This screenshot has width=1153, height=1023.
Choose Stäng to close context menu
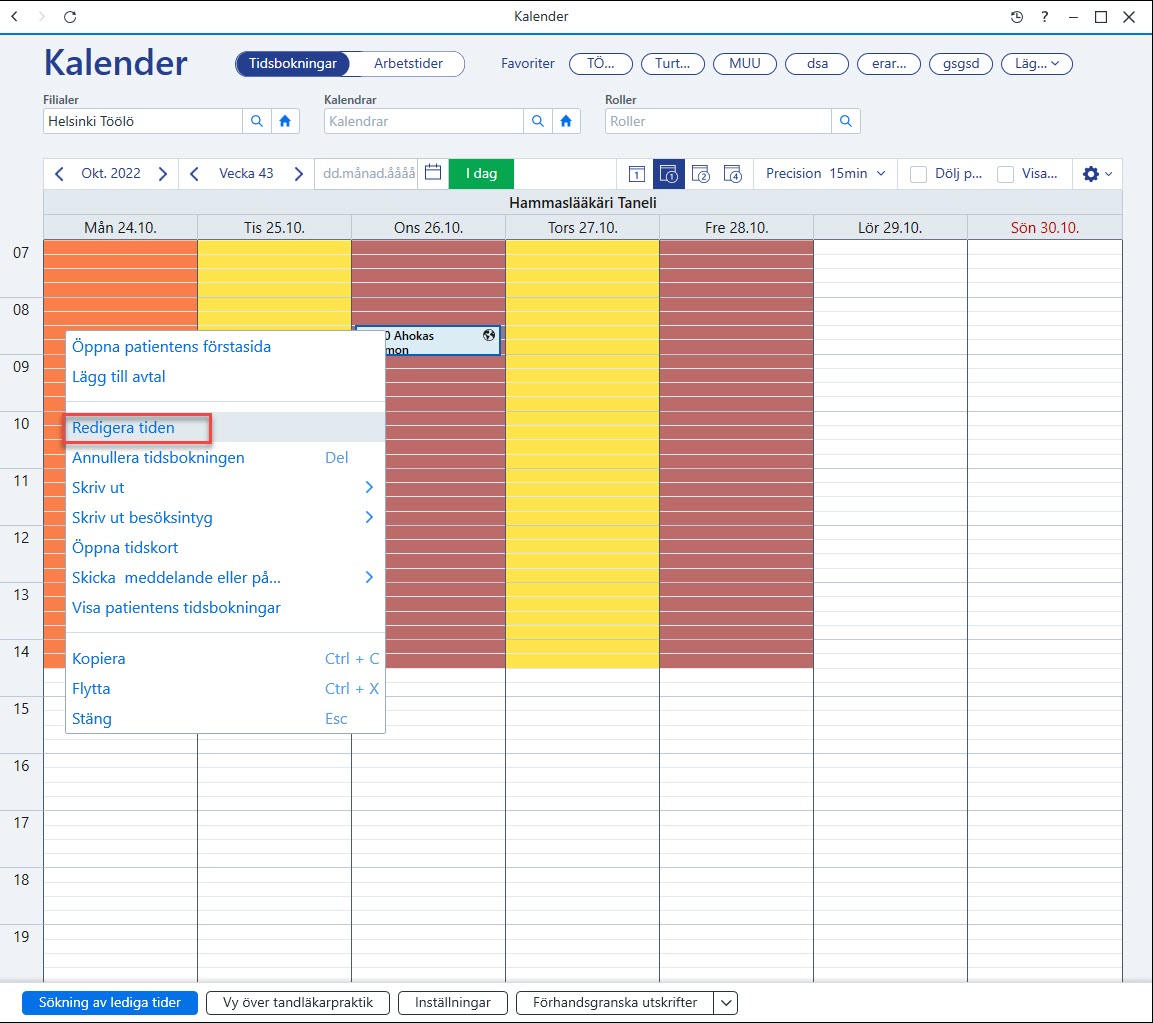(x=225, y=719)
